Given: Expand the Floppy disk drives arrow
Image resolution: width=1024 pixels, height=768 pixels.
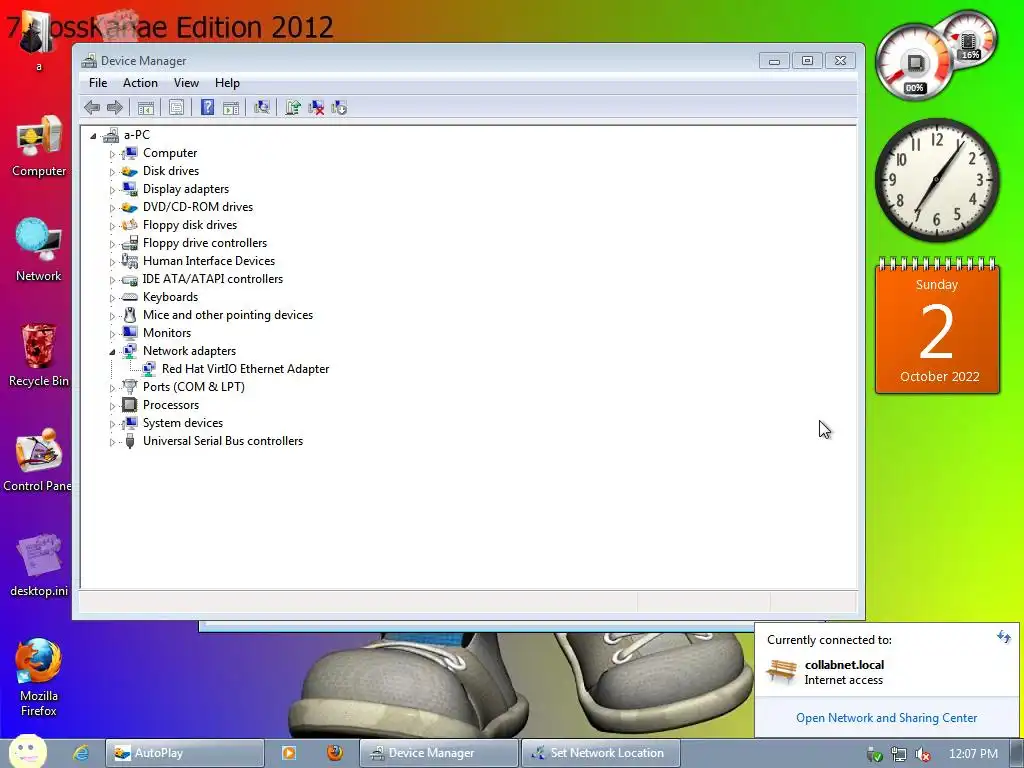Looking at the screenshot, I should pos(112,226).
